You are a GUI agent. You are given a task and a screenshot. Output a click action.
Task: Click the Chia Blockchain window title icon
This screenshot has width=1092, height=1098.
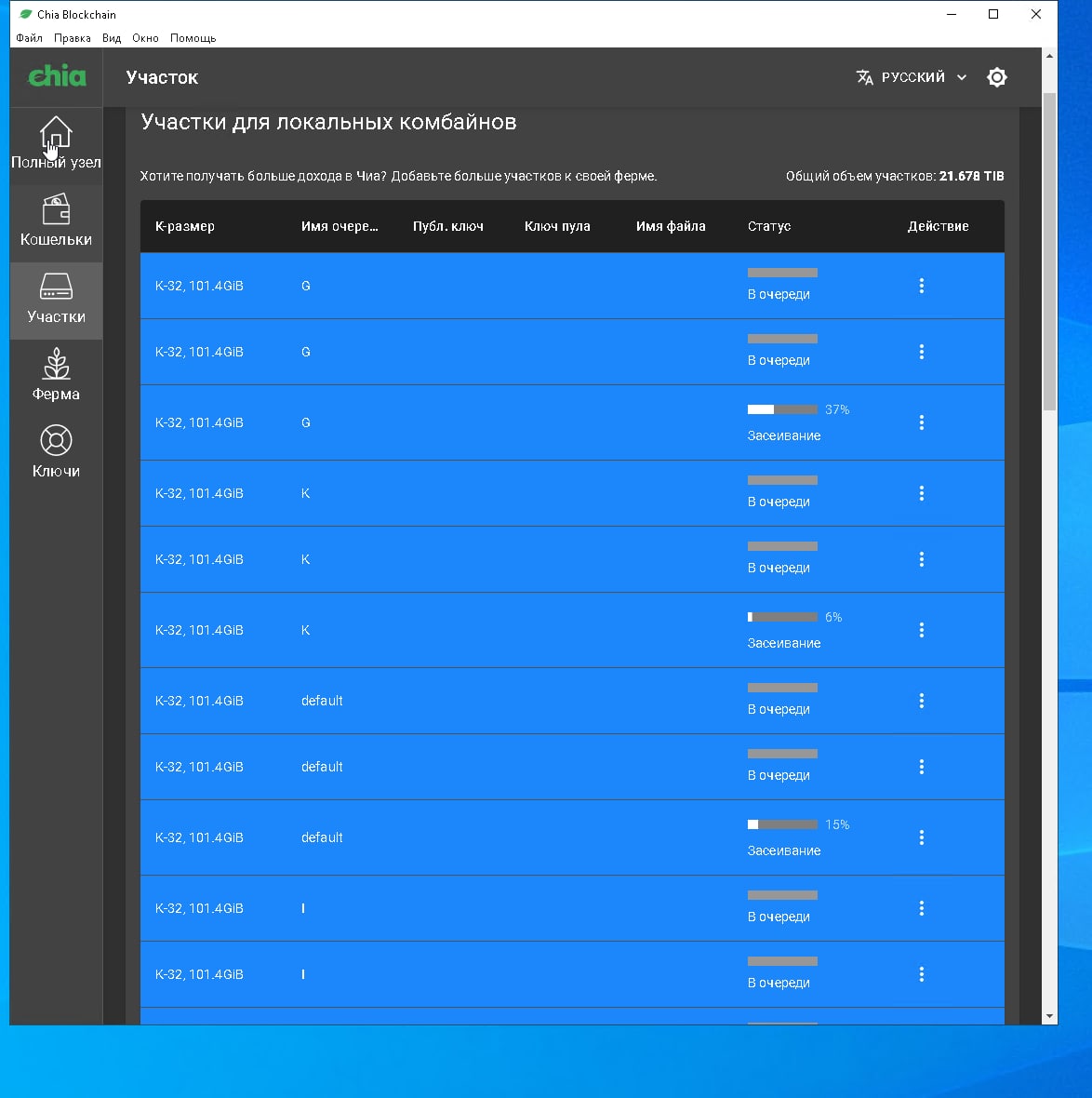coord(26,14)
